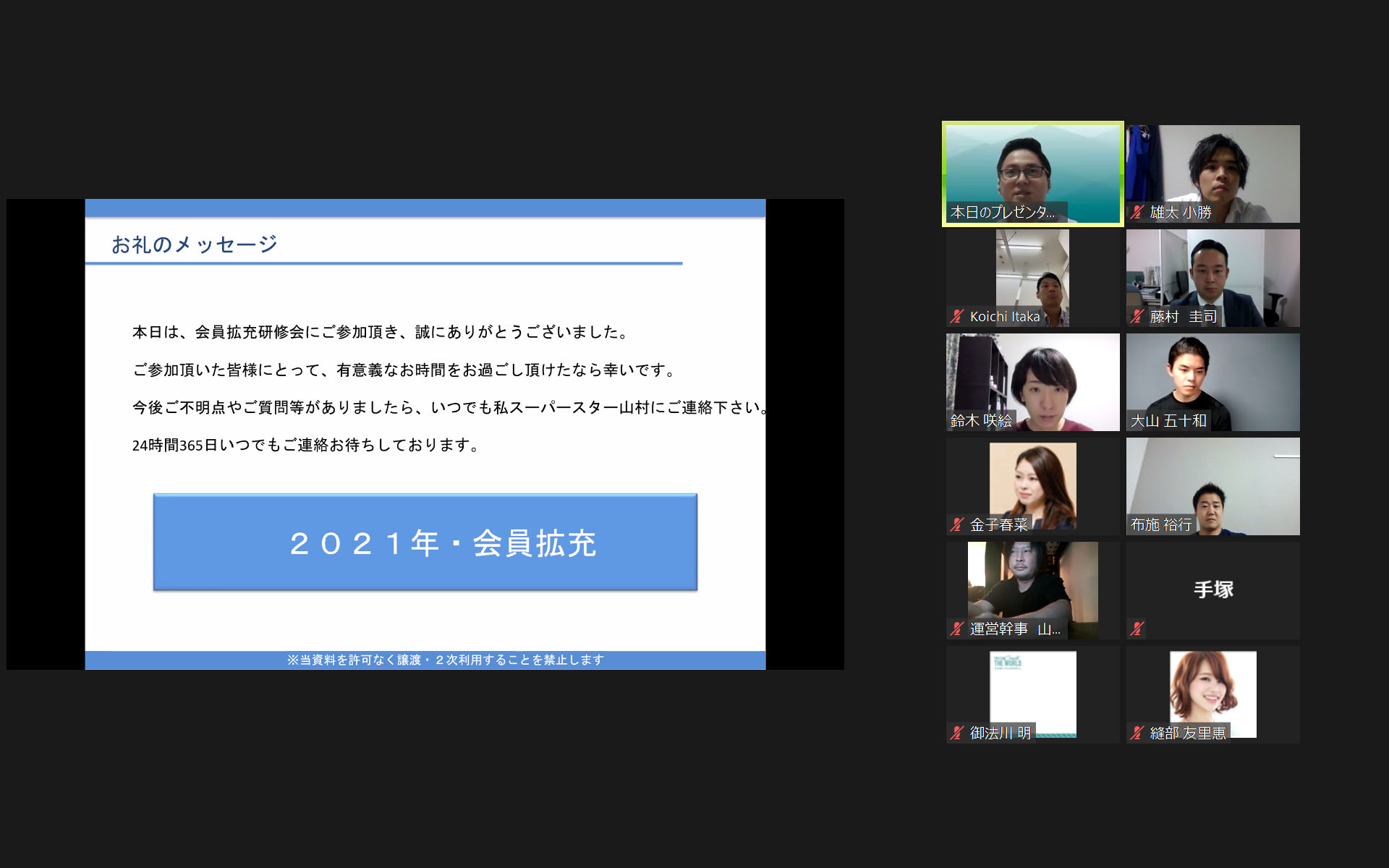Screen dimensions: 1389x868
Task: Click the 手塚 name in the blank tile
Action: point(1213,590)
